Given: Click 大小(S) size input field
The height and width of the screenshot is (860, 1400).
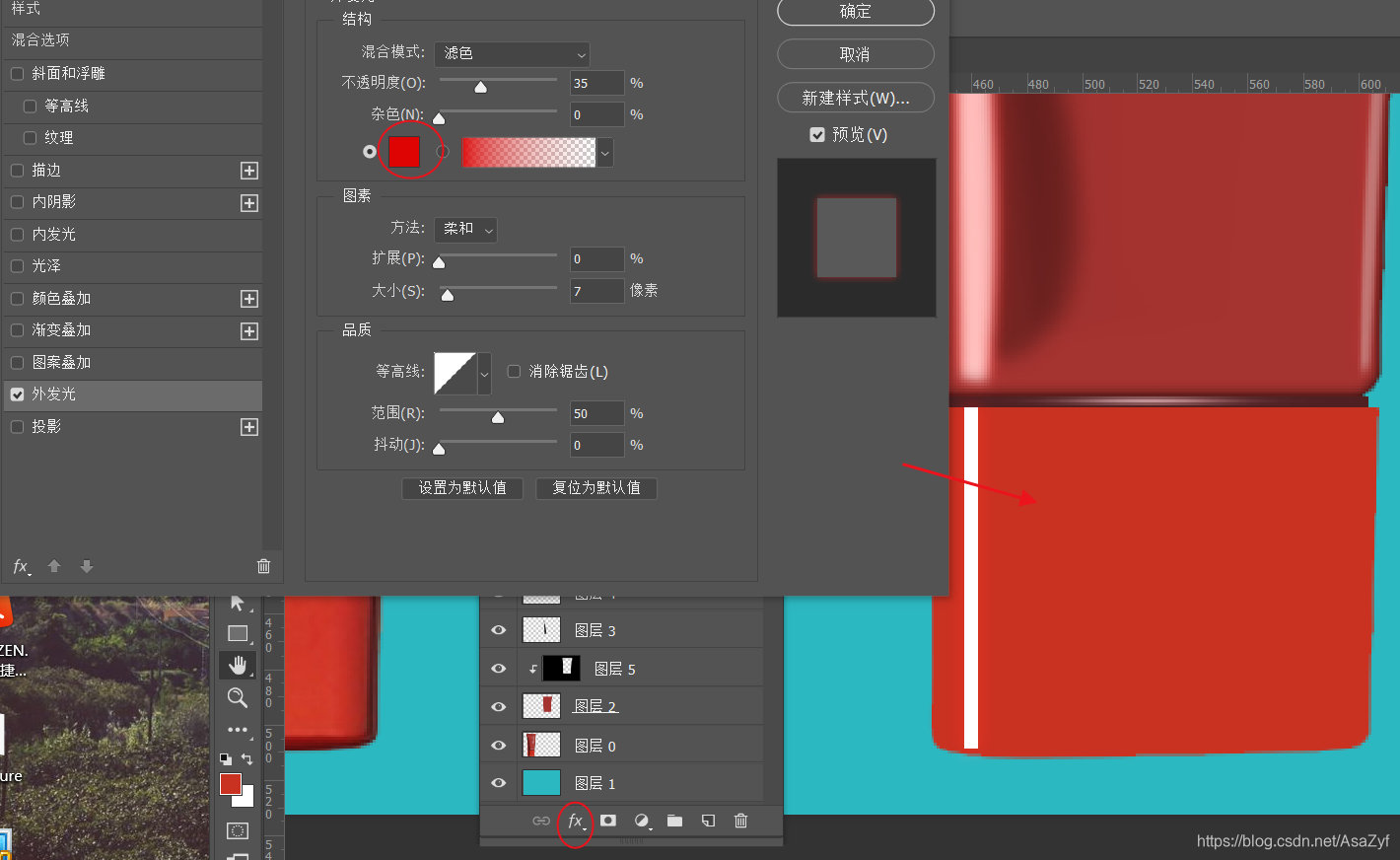Looking at the screenshot, I should pyautogui.click(x=596, y=291).
